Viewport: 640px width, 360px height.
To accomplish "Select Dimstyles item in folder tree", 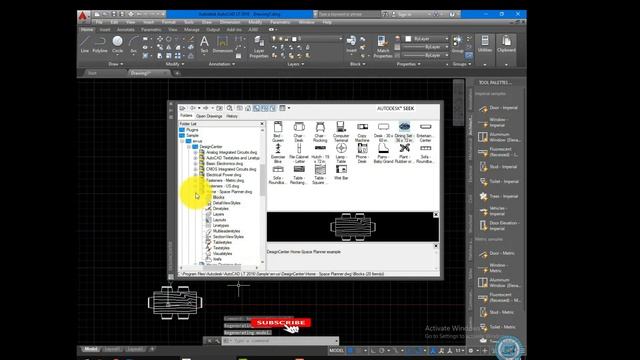I will point(220,209).
